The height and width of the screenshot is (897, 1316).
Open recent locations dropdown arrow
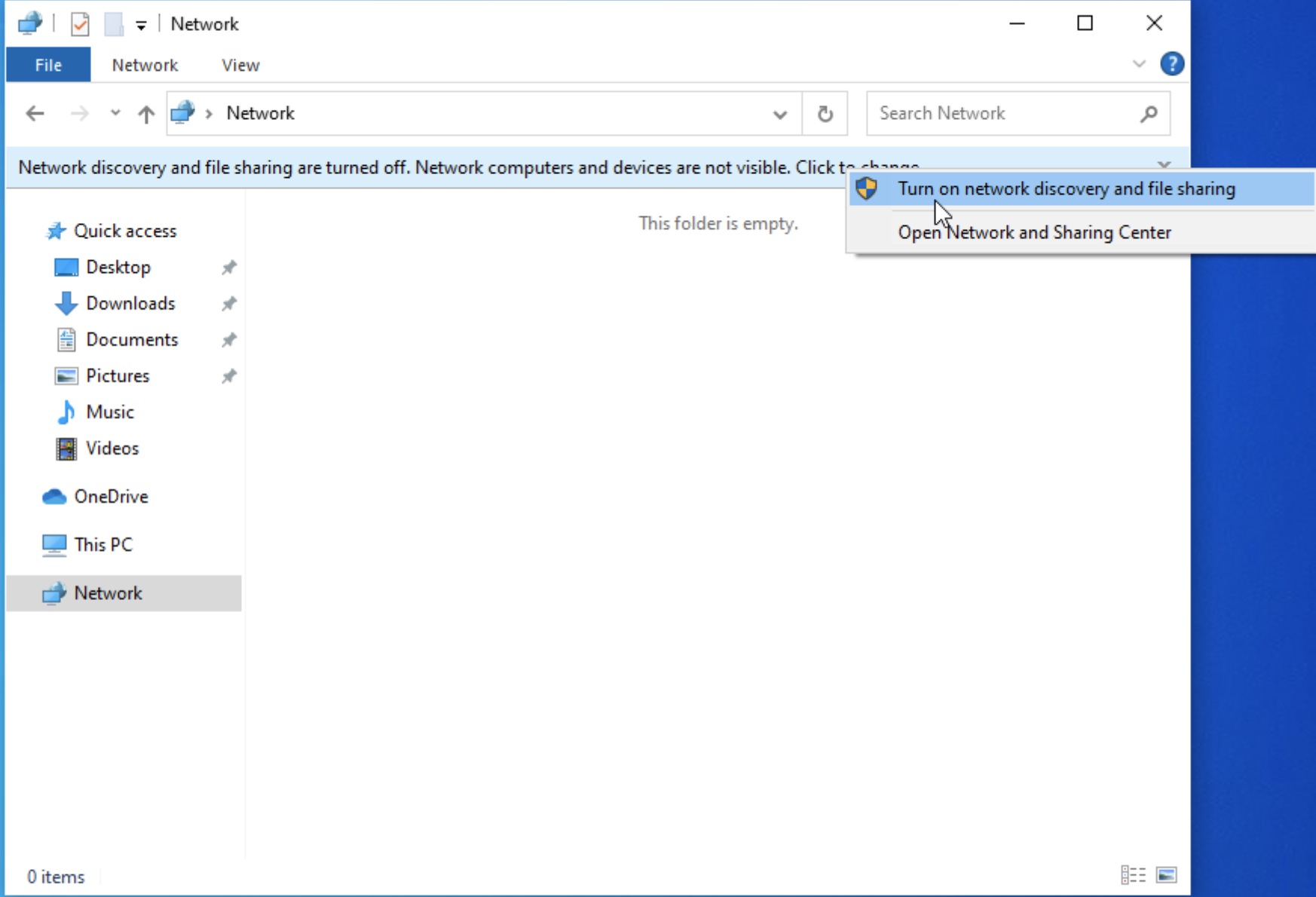click(x=115, y=113)
